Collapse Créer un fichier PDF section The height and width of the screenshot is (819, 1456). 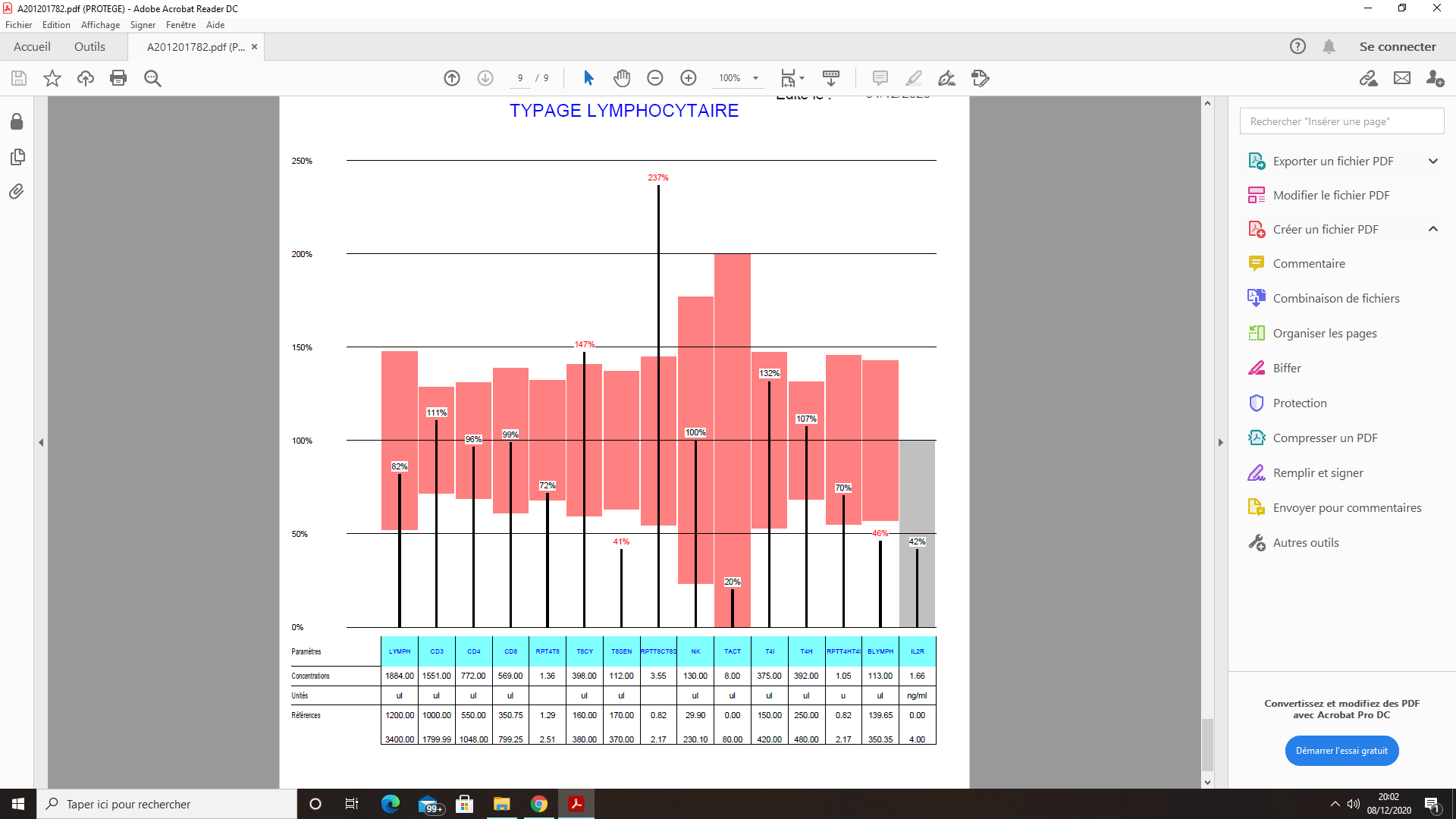click(1432, 229)
